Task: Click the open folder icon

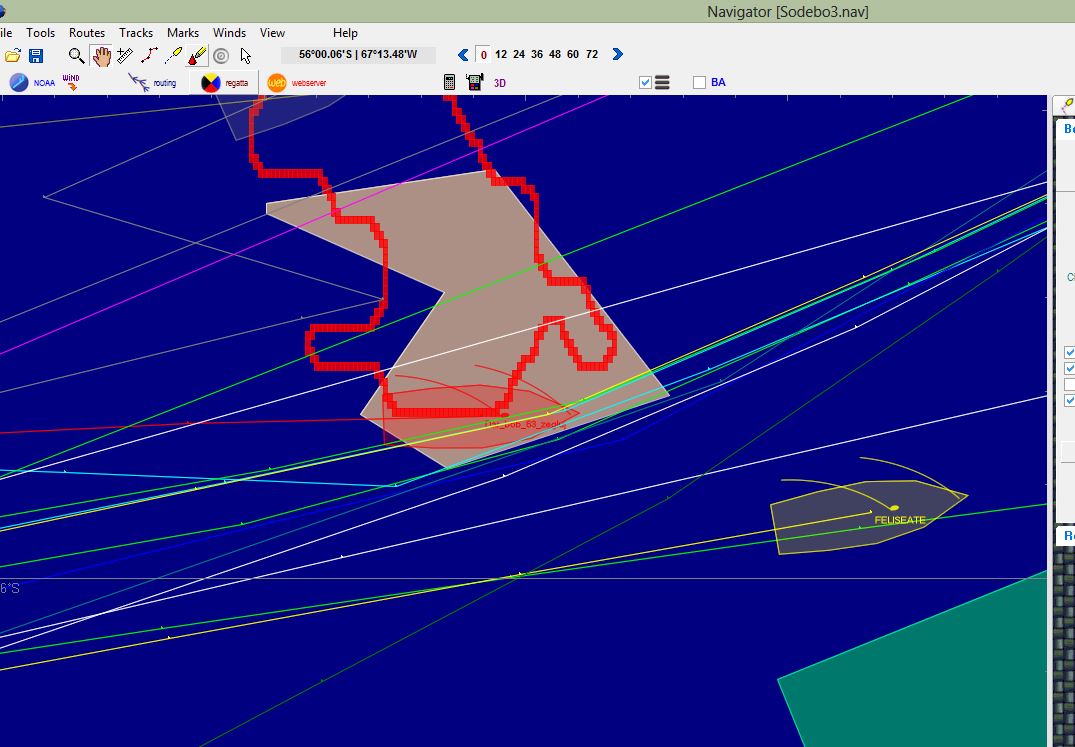Action: point(13,55)
